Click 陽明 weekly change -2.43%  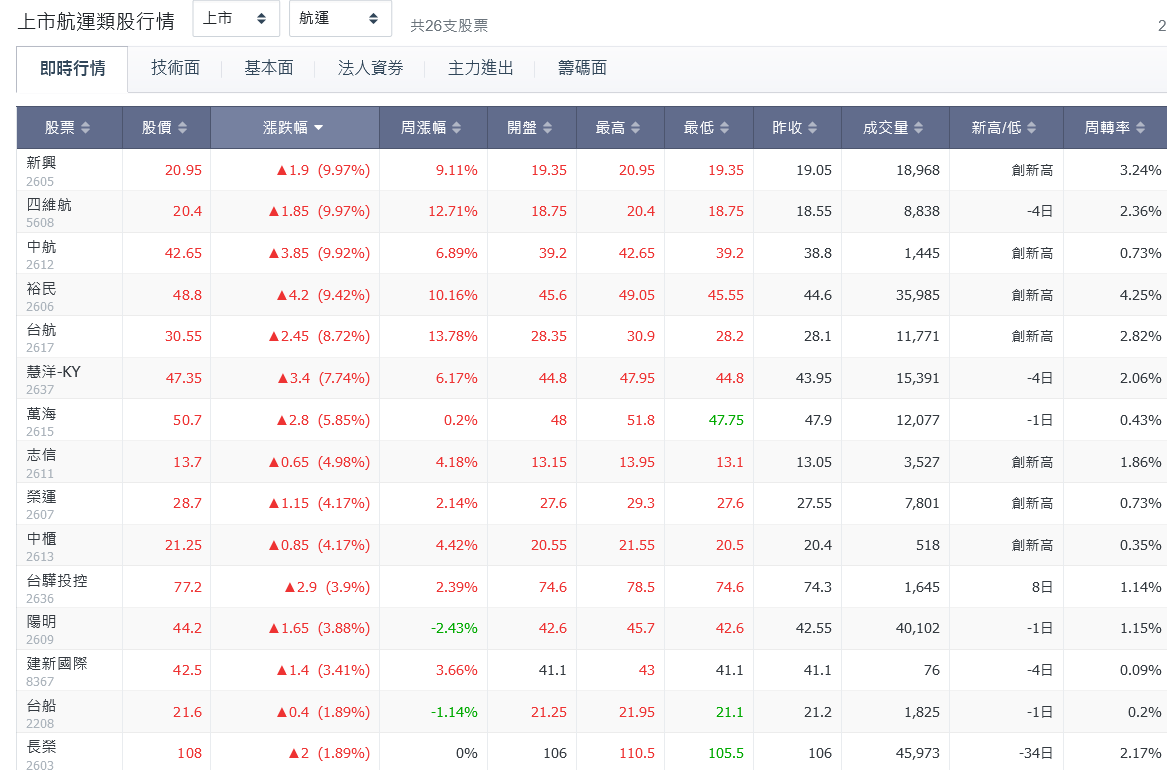(x=454, y=629)
